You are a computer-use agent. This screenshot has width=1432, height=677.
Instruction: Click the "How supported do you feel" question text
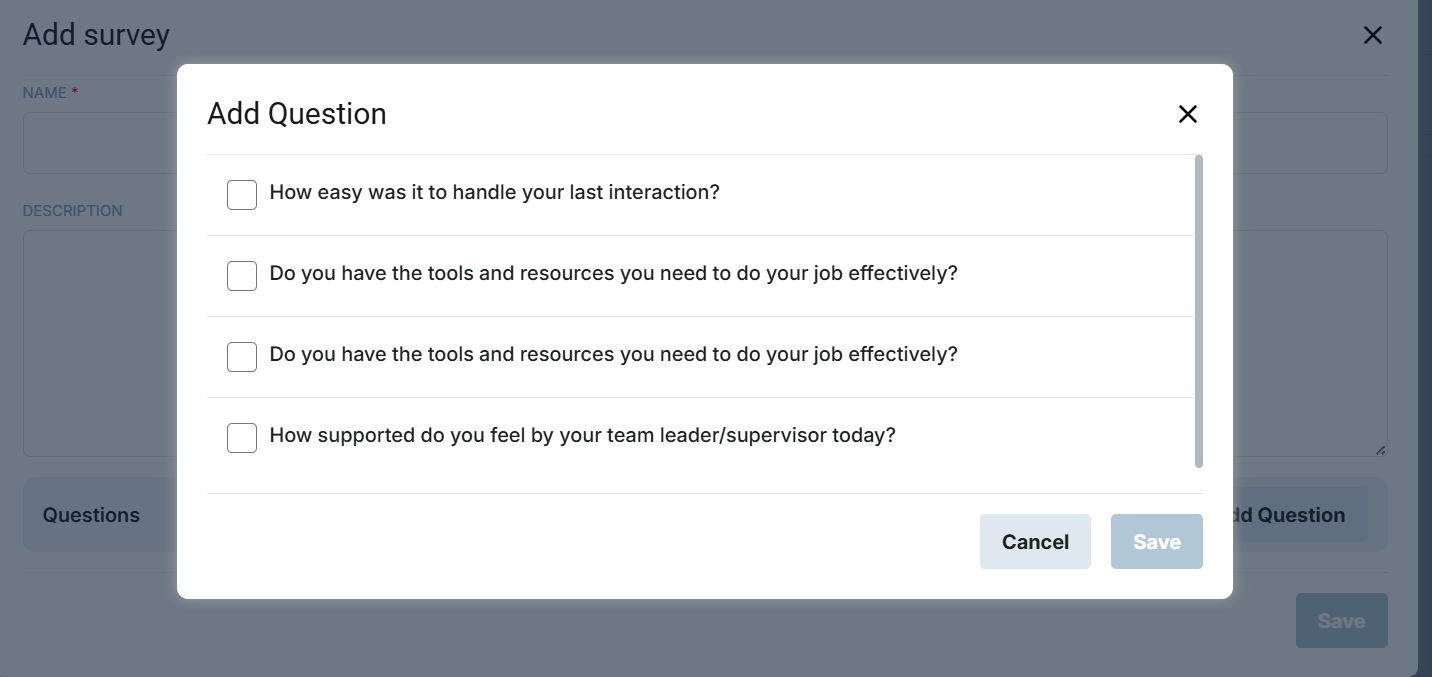(x=582, y=435)
